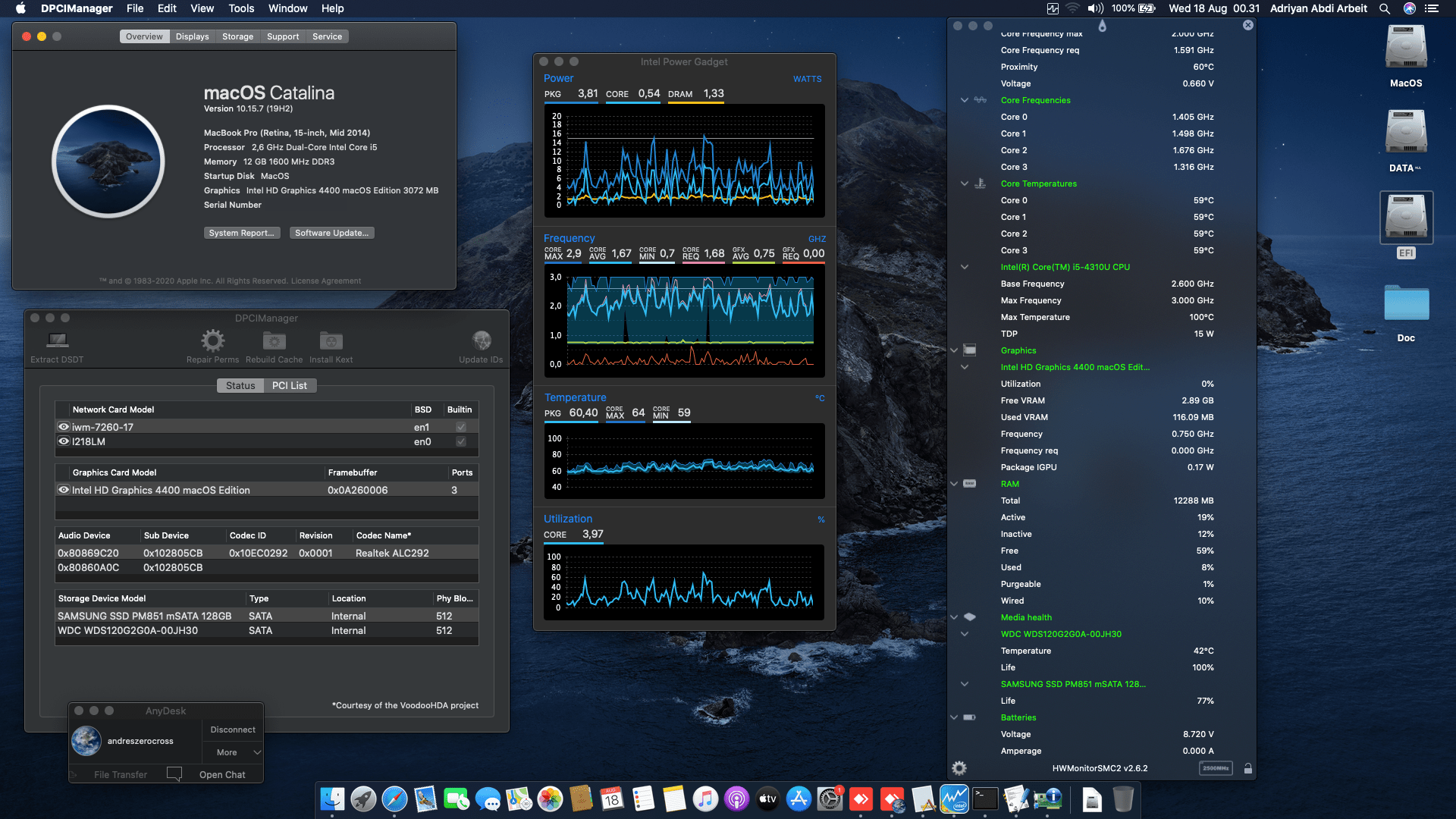Click Open Chat in AnyDesk window

222,774
